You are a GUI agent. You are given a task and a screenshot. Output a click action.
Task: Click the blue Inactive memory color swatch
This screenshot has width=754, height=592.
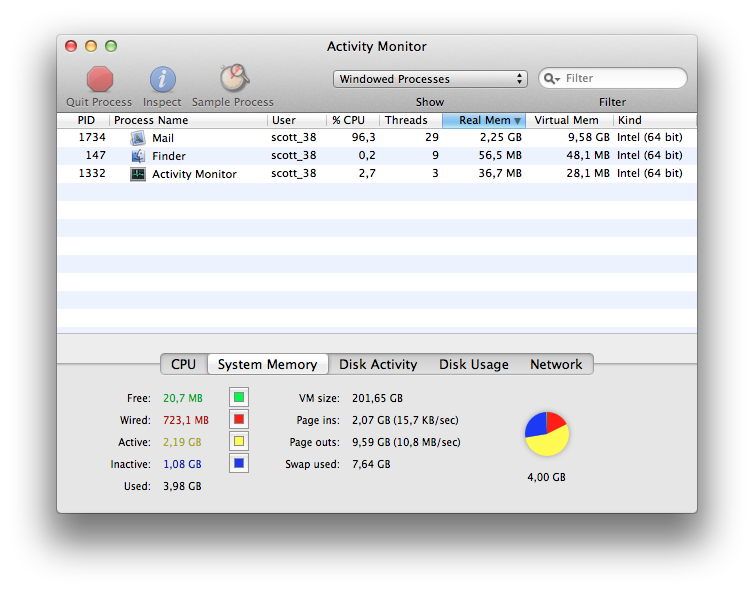(x=239, y=463)
